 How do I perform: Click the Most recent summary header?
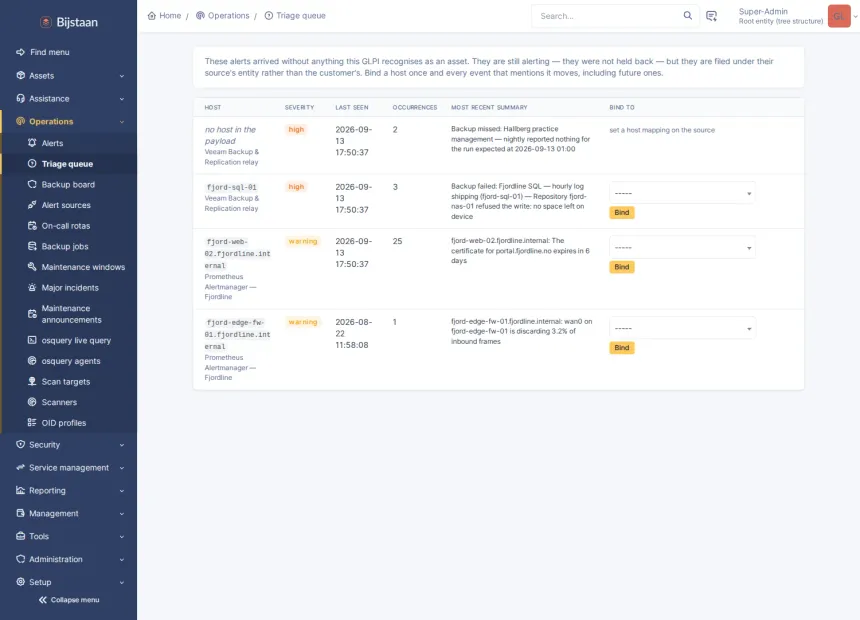coord(489,108)
